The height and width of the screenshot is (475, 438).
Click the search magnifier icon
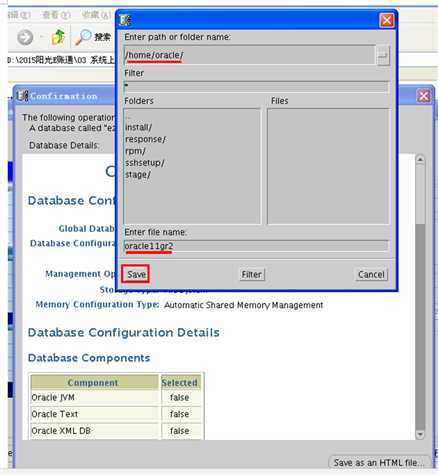[83, 37]
